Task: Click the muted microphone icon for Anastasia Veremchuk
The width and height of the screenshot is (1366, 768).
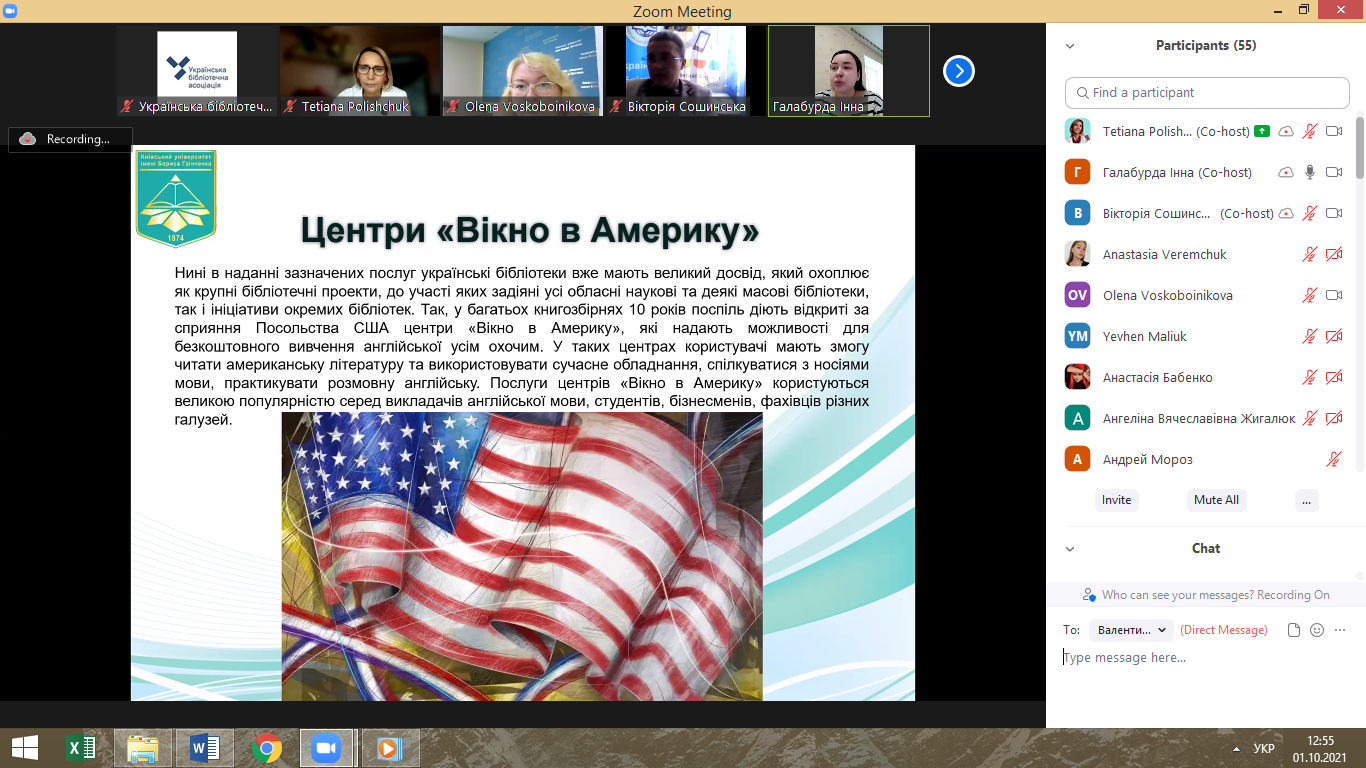Action: pos(1309,255)
